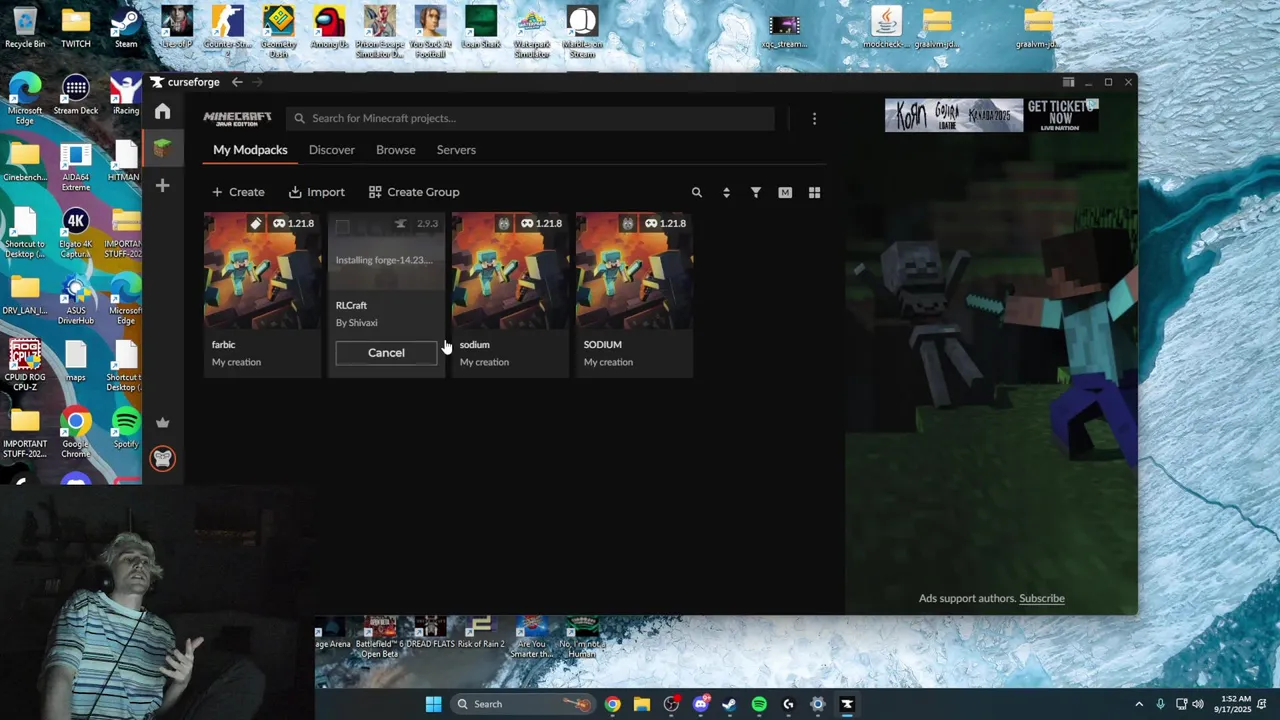Select the Loan Shark desktop shortcut

pyautogui.click(x=481, y=27)
